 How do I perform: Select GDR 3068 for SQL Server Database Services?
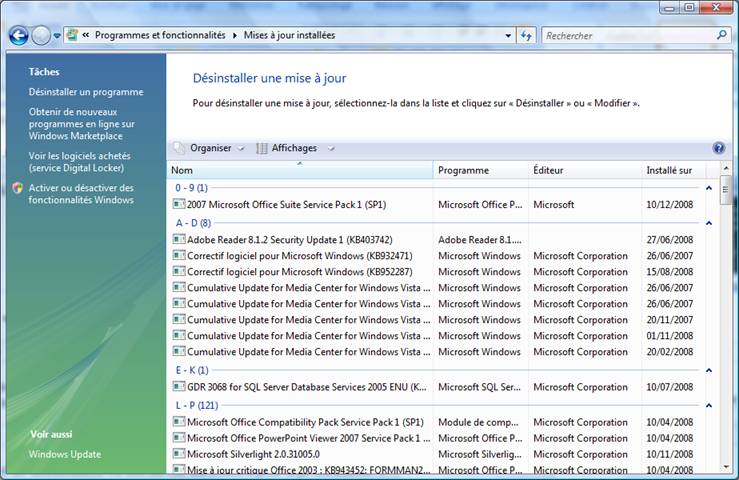(307, 387)
